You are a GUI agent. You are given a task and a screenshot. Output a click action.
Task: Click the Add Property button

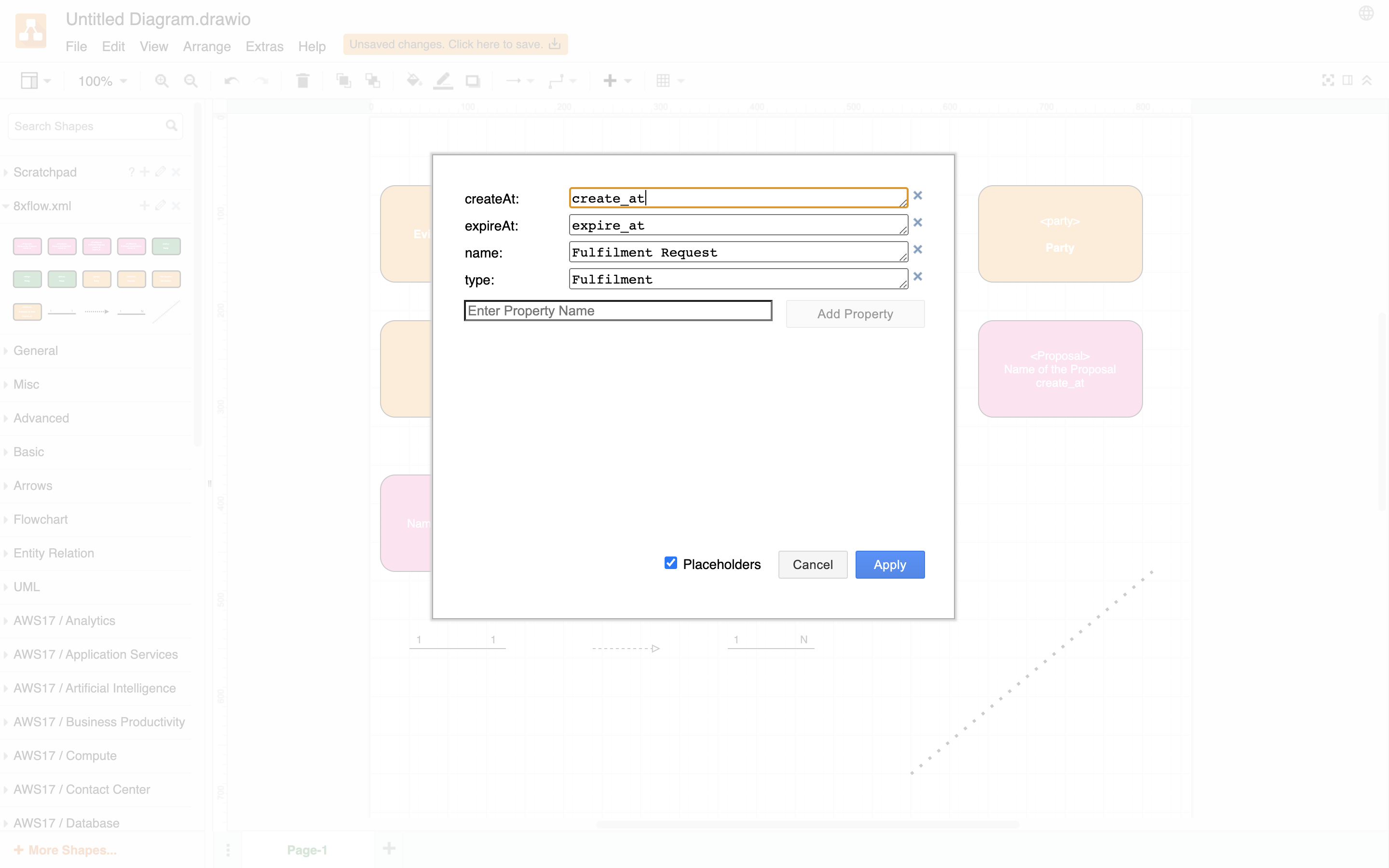855,314
